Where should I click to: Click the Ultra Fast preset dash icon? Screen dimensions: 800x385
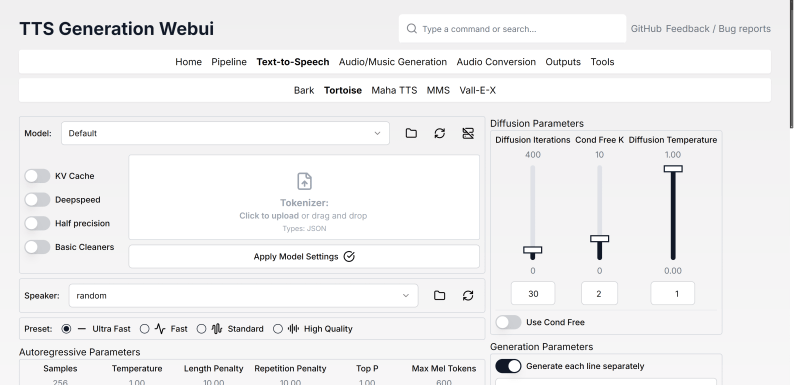click(x=82, y=329)
